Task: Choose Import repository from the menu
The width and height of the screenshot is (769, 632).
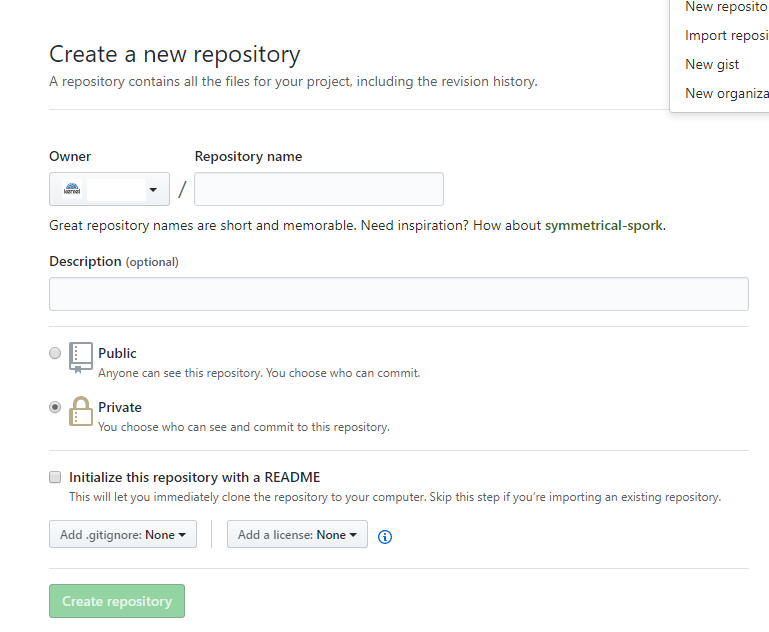Action: [x=726, y=35]
